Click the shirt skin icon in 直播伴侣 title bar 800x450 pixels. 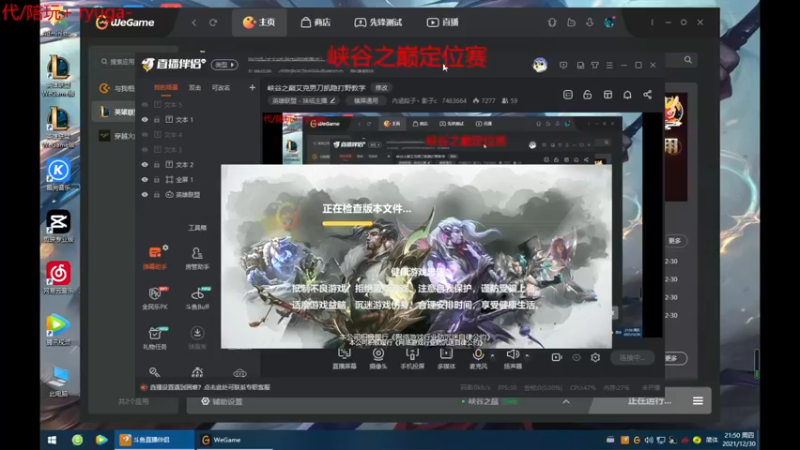click(x=595, y=65)
